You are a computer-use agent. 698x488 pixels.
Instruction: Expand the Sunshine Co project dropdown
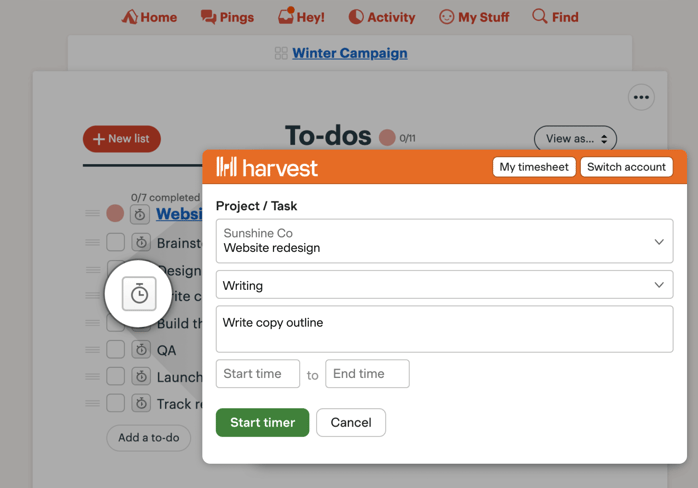point(444,241)
